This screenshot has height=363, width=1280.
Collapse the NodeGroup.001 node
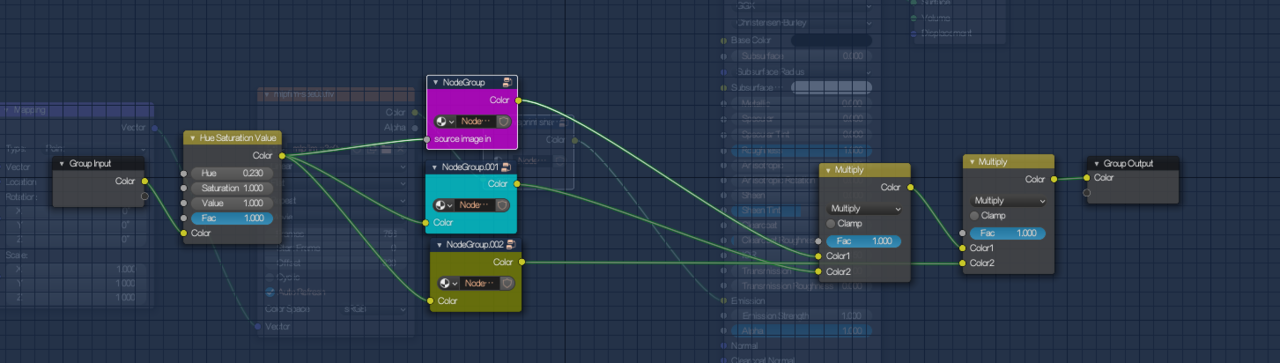point(435,167)
